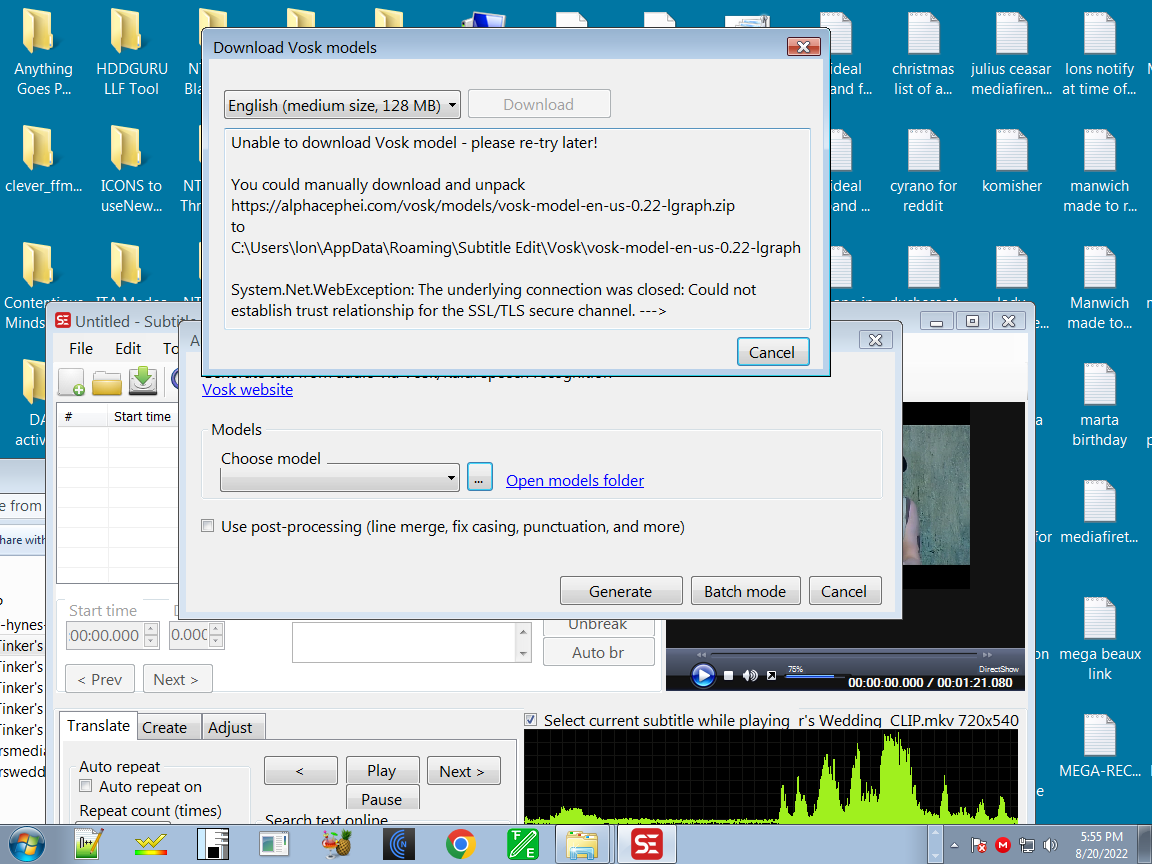1152x864 pixels.
Task: Open the Vosk model language dropdown
Action: tap(342, 105)
